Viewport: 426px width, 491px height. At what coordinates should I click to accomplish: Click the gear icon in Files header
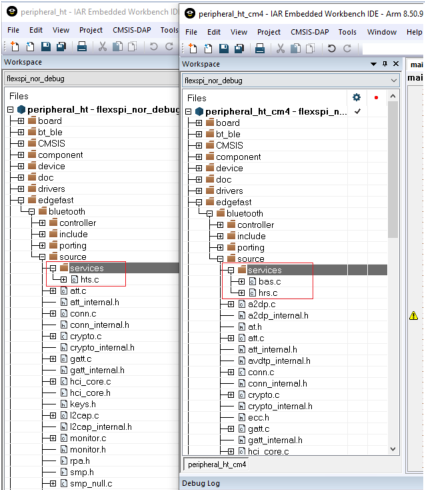coord(356,97)
